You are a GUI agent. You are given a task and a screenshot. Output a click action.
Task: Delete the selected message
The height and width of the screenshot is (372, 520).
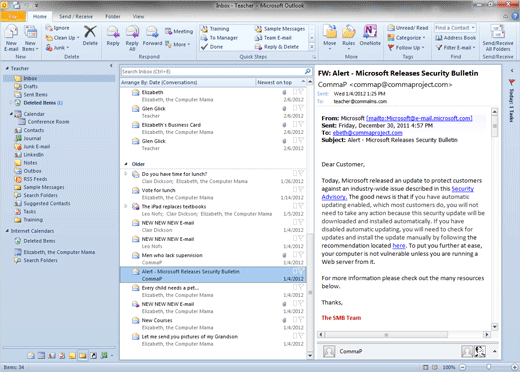click(90, 36)
